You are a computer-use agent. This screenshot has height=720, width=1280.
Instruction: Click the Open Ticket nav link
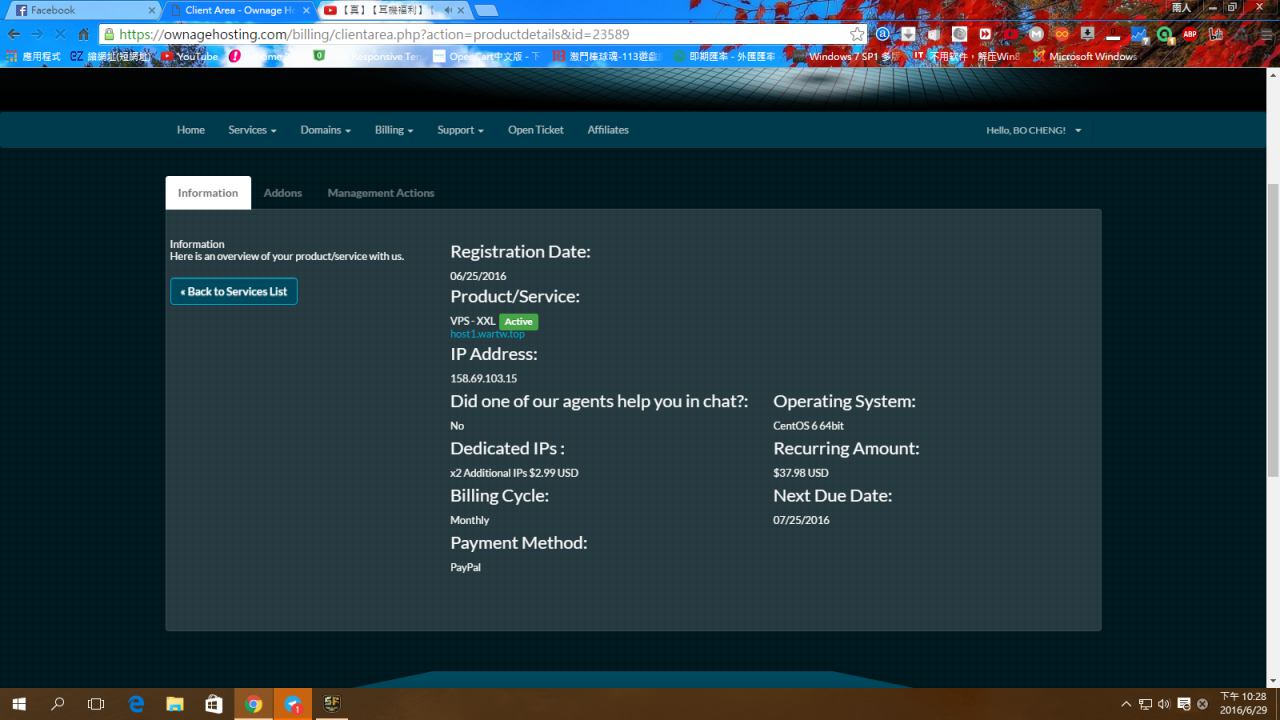535,130
